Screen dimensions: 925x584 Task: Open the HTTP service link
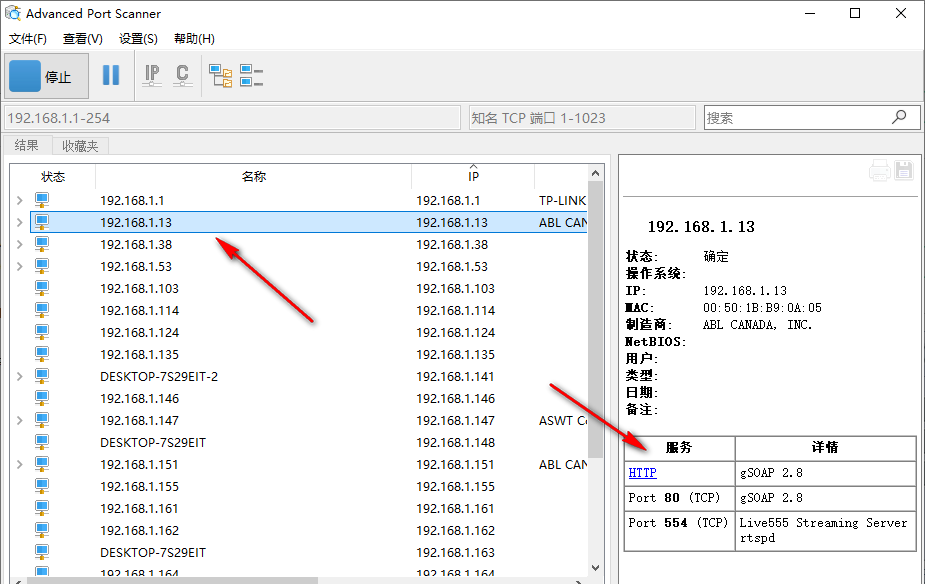643,473
